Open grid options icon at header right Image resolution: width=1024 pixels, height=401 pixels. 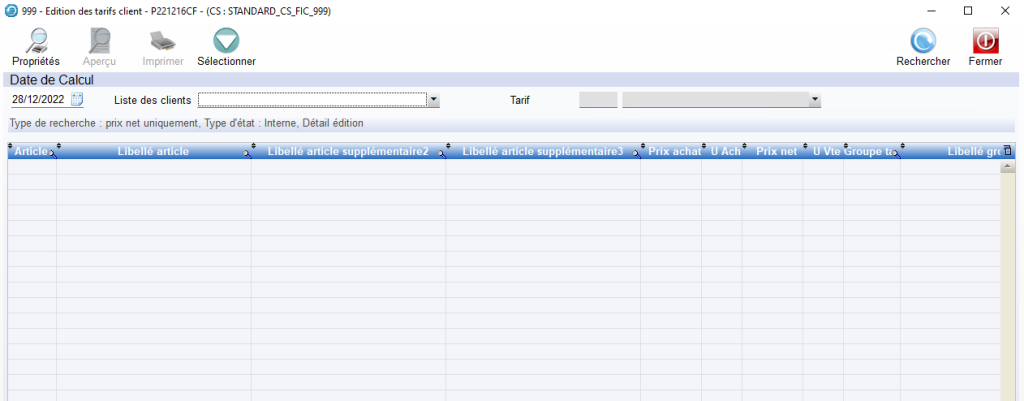[1007, 151]
